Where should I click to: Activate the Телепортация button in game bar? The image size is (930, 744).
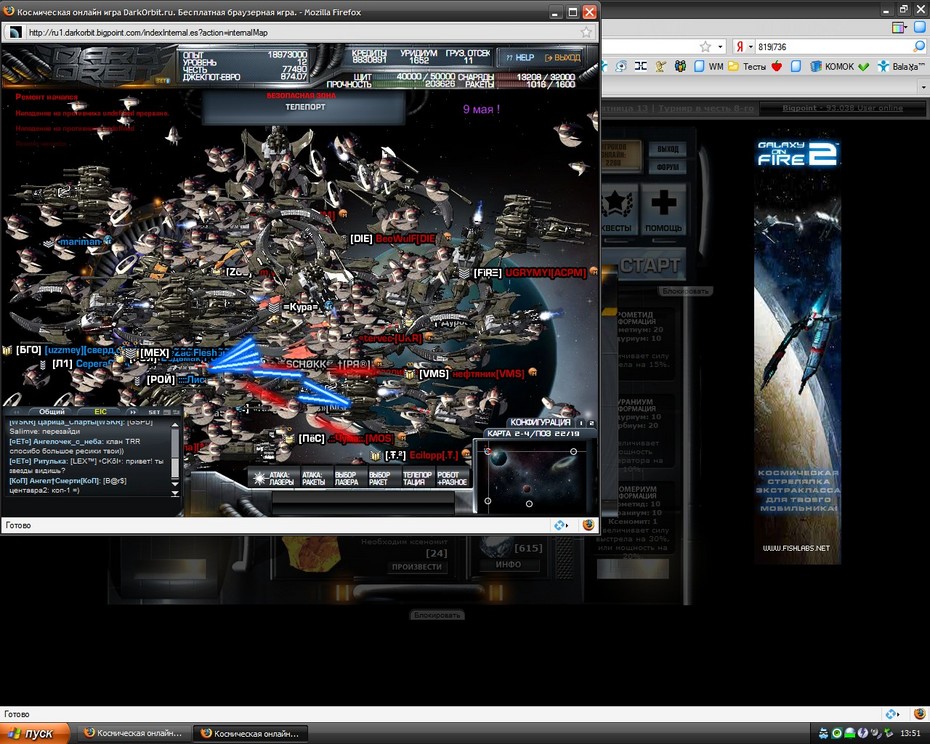click(417, 478)
